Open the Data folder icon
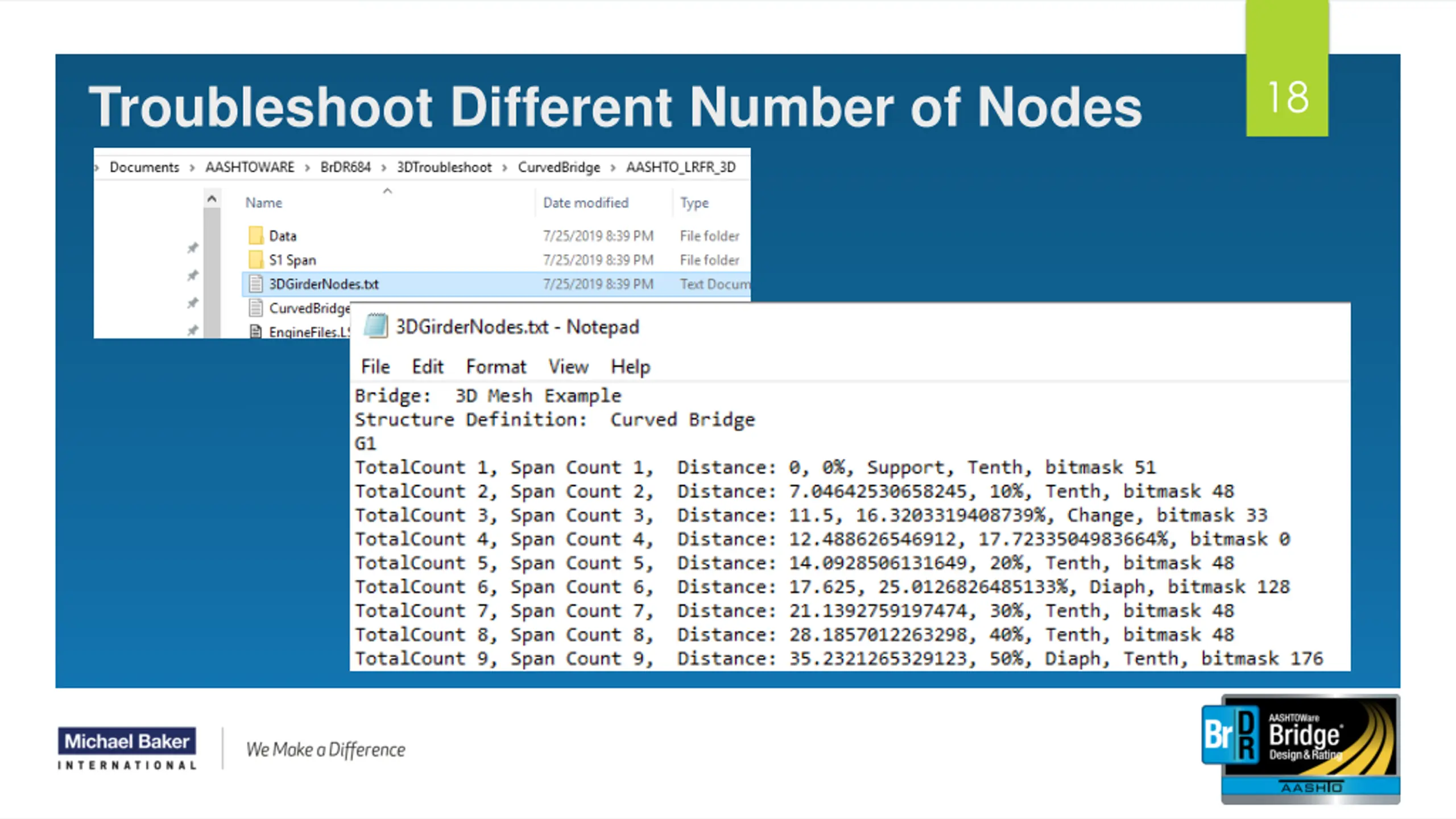The width and height of the screenshot is (1456, 819). (256, 235)
